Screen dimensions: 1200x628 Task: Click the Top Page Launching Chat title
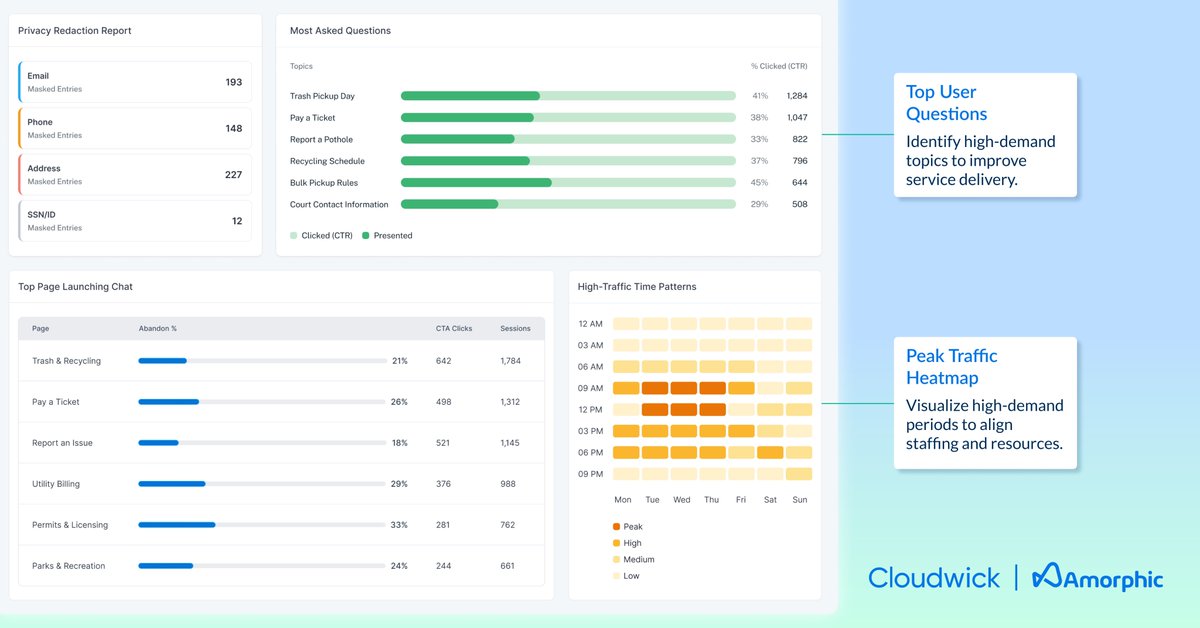click(75, 287)
